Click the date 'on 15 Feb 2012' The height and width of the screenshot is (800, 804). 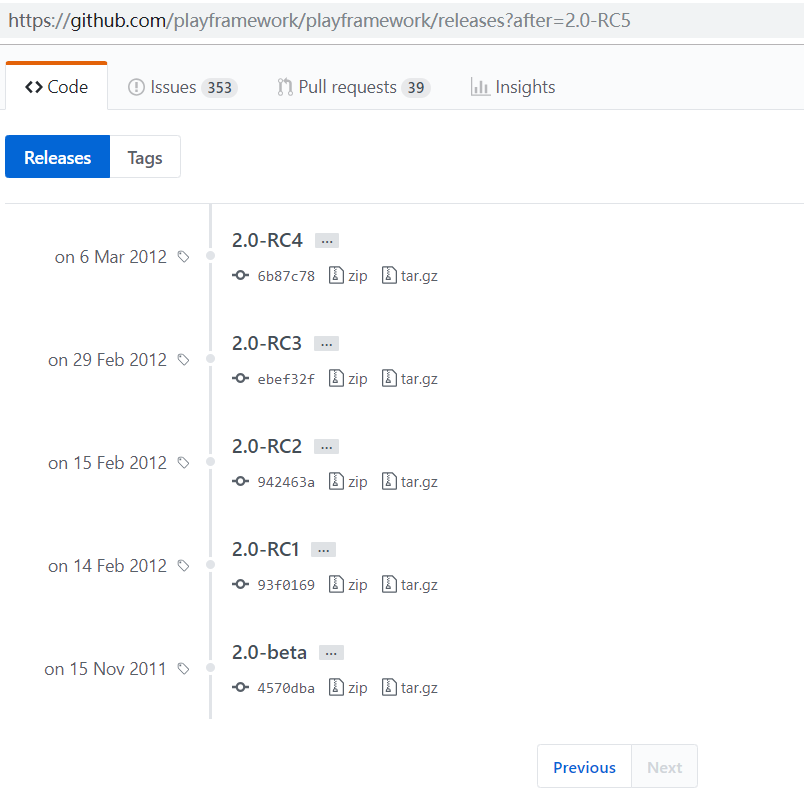click(x=108, y=463)
